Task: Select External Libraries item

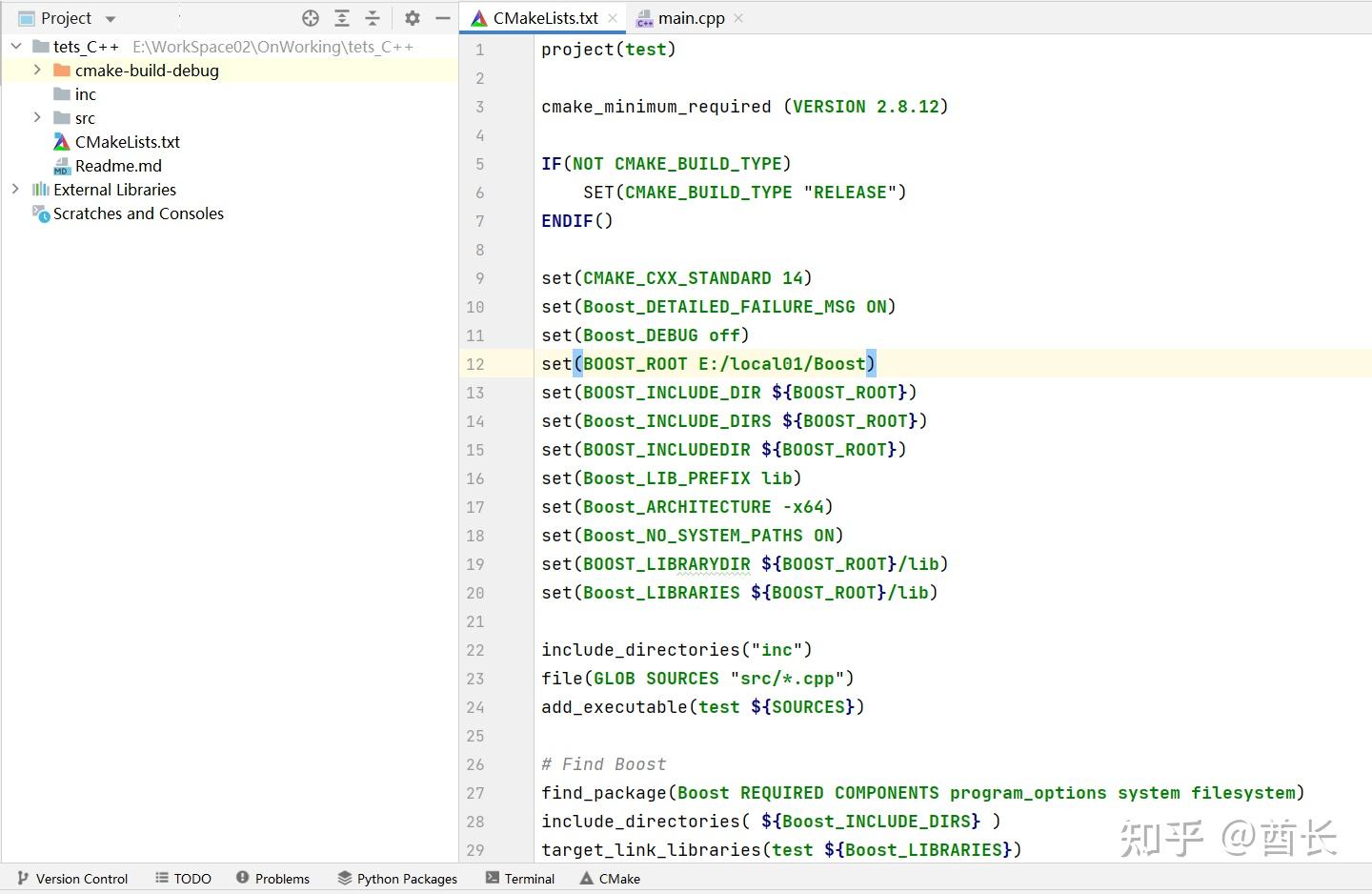Action: click(x=114, y=190)
